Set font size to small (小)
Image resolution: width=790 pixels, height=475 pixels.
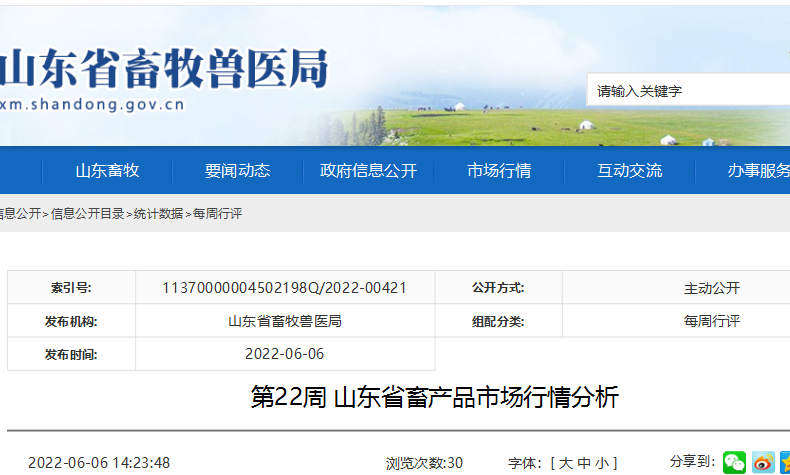click(601, 463)
